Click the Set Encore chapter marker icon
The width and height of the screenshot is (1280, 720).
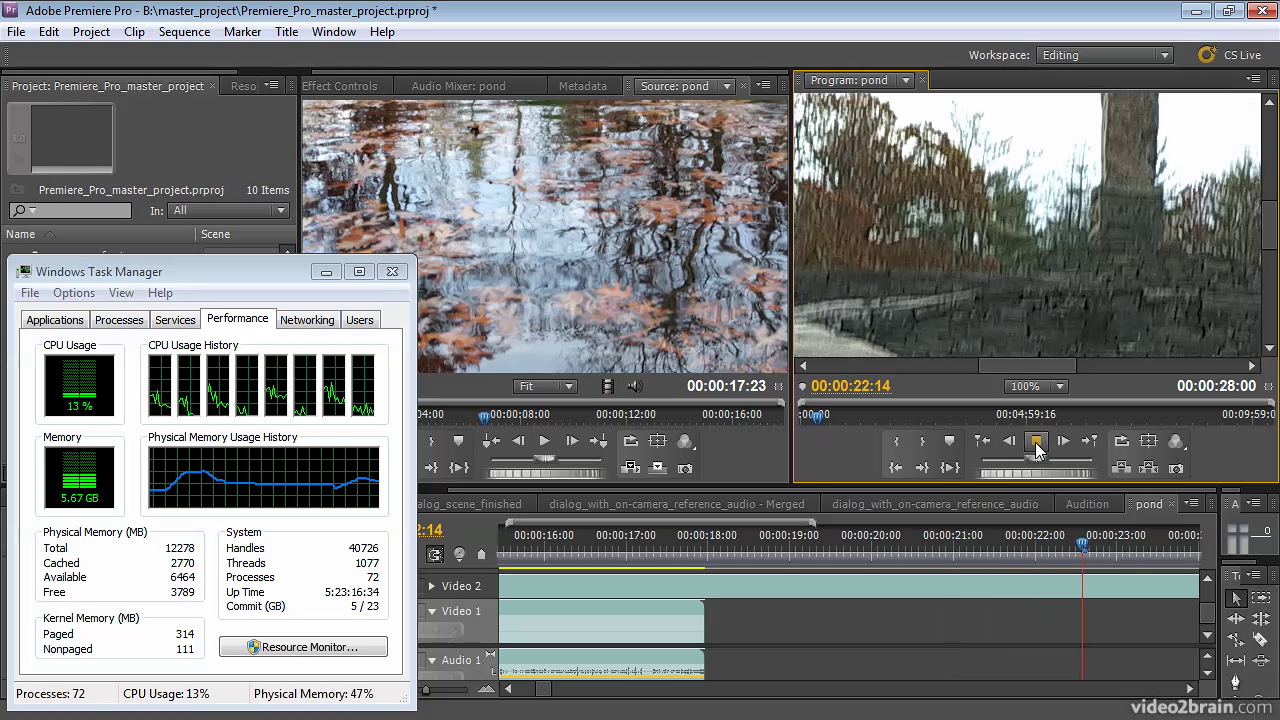click(x=459, y=554)
